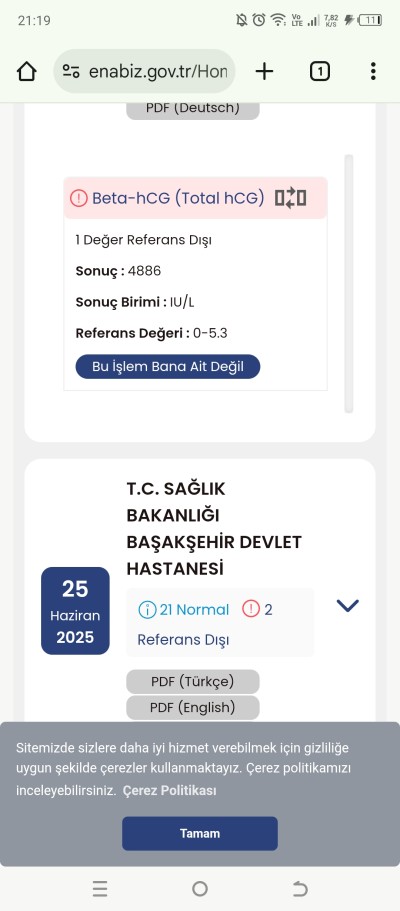400x911 pixels.
Task: Tap the blue info icon beside 21 Normal
Action: tap(147, 609)
